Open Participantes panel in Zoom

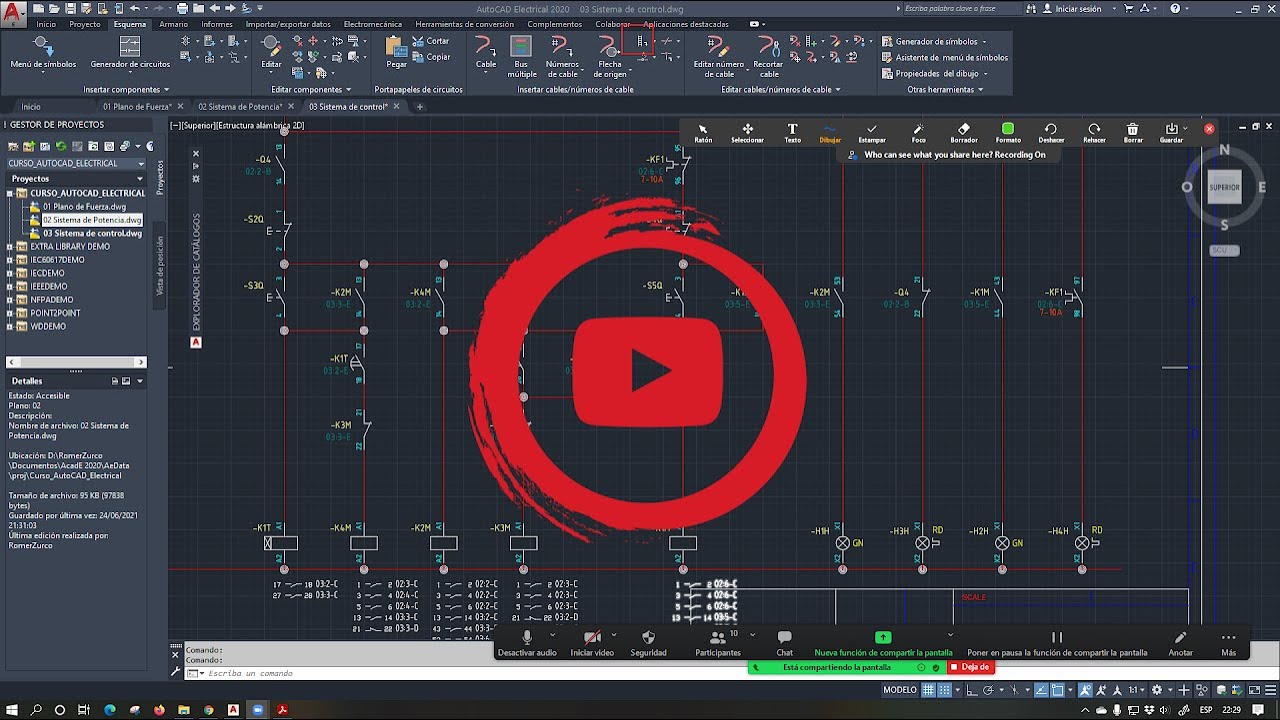(x=717, y=643)
